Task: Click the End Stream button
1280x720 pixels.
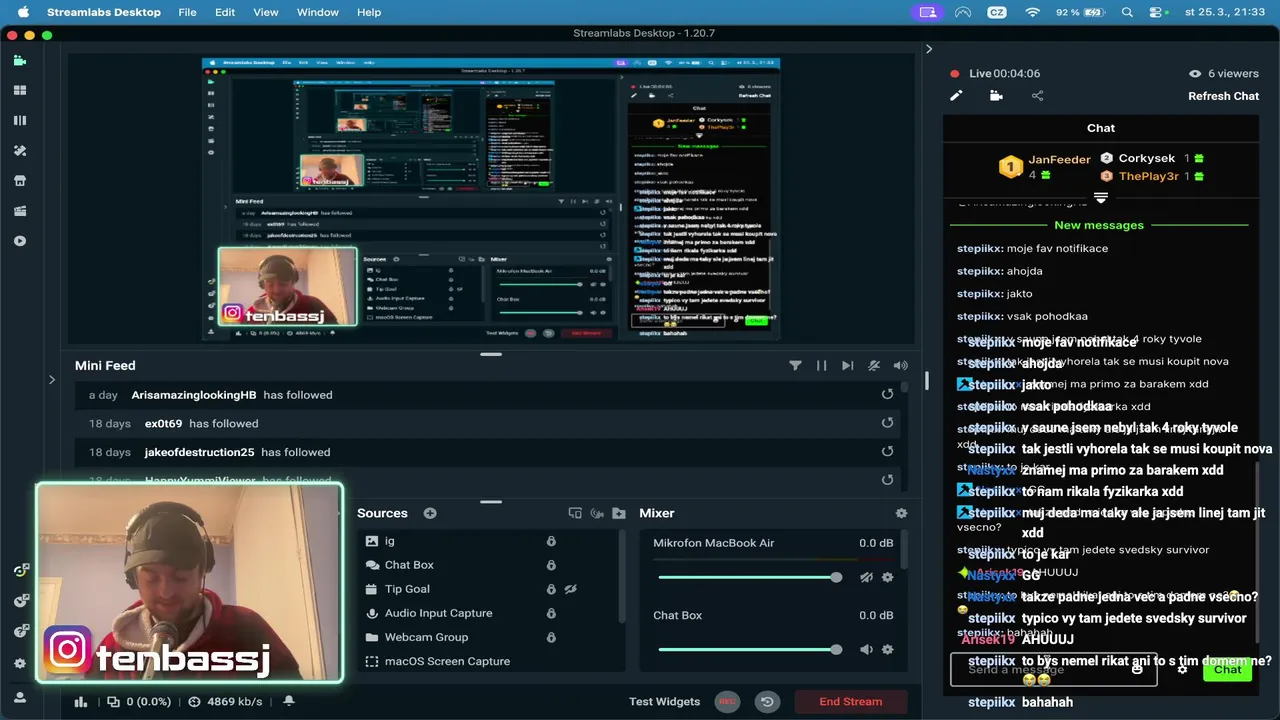Action: click(x=851, y=701)
